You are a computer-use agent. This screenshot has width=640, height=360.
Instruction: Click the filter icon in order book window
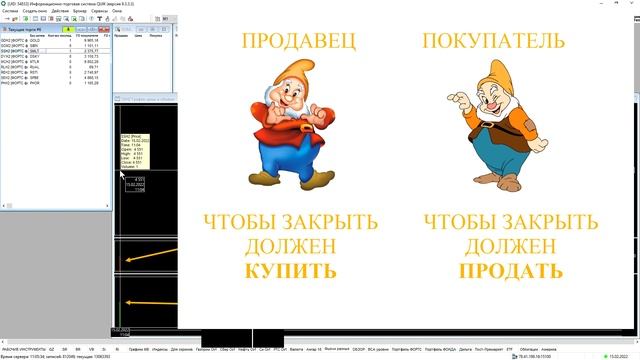118,29
